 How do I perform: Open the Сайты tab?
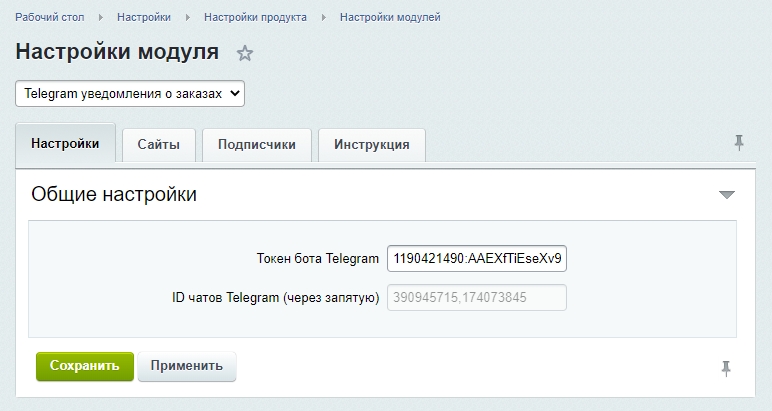click(x=159, y=145)
